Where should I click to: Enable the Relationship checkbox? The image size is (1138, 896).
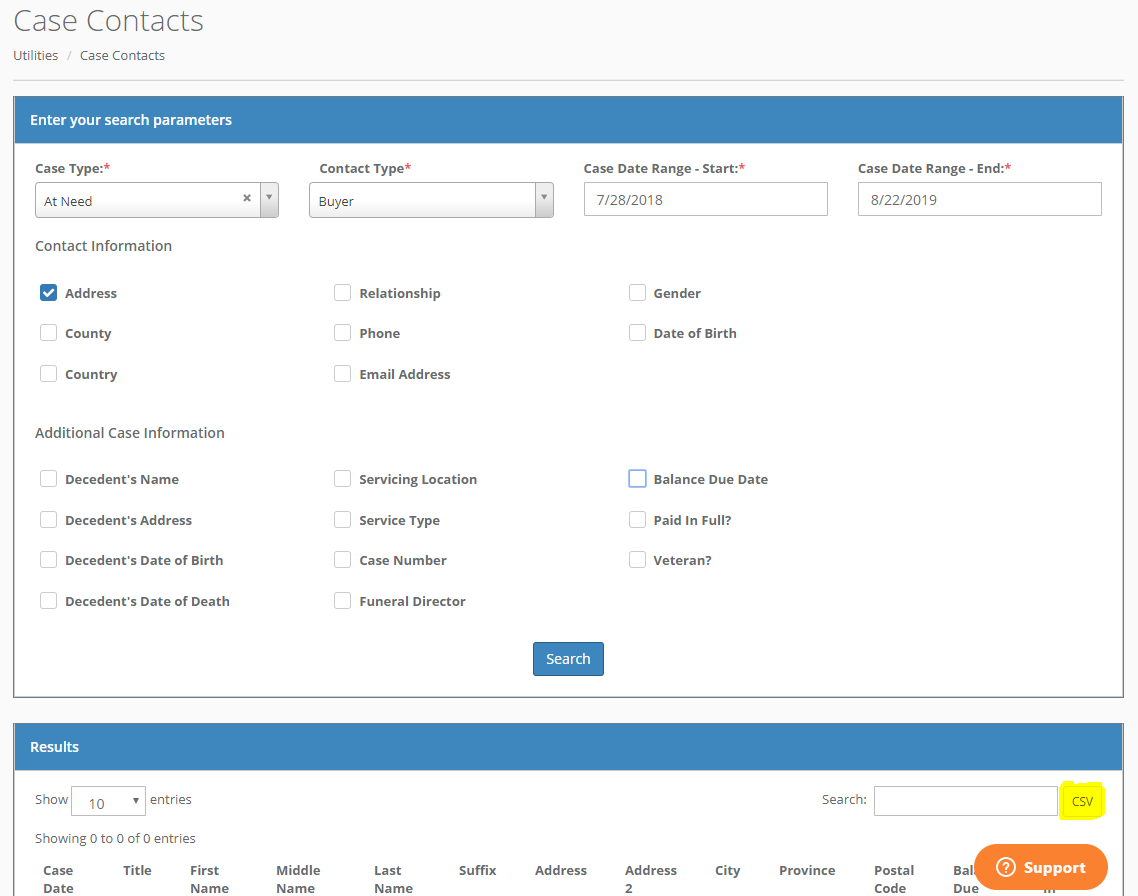[x=343, y=293]
